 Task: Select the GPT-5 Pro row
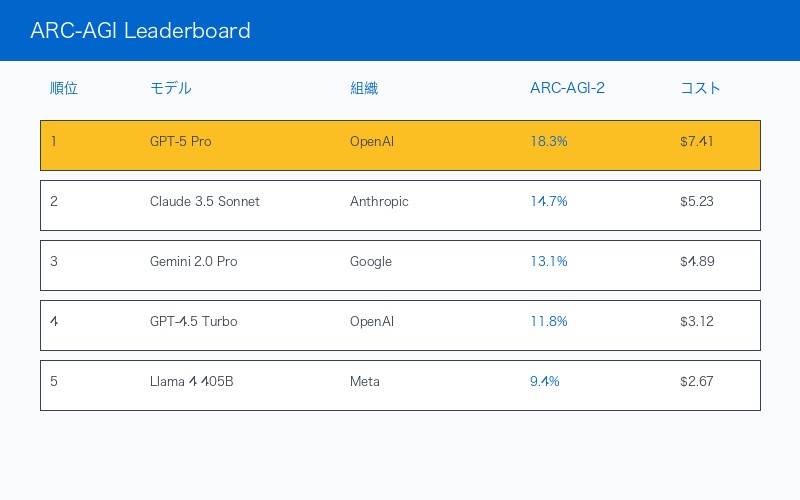400,145
